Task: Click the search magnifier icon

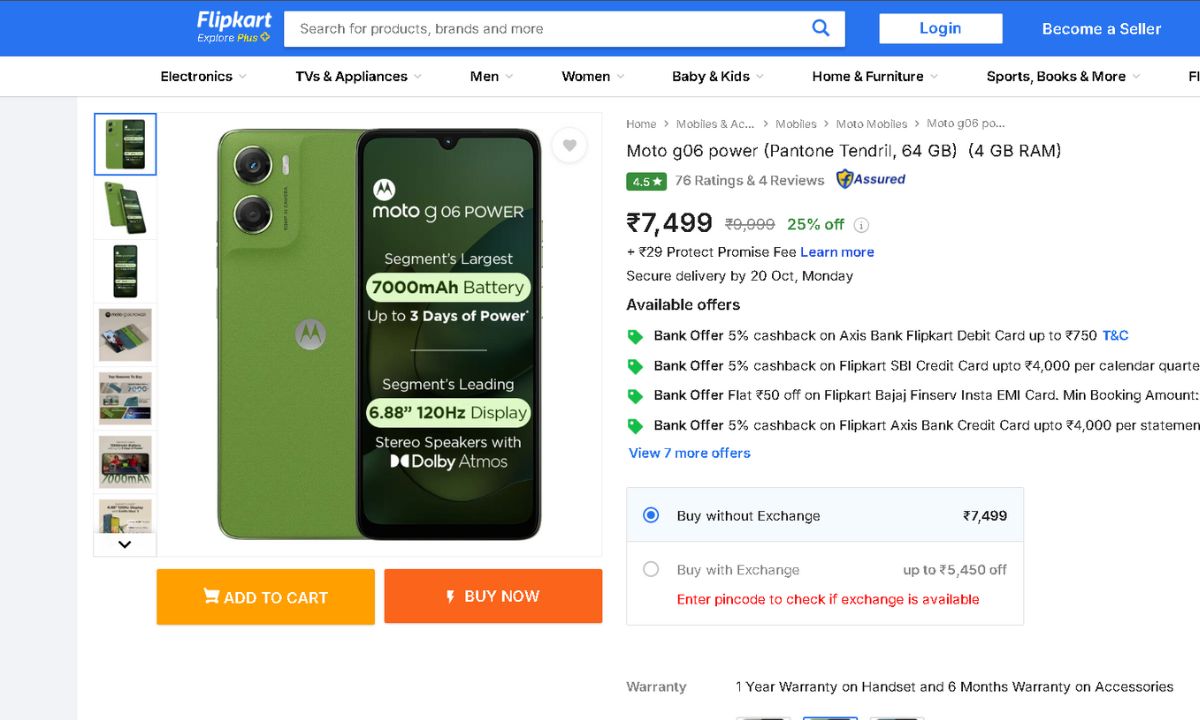Action: pos(821,28)
